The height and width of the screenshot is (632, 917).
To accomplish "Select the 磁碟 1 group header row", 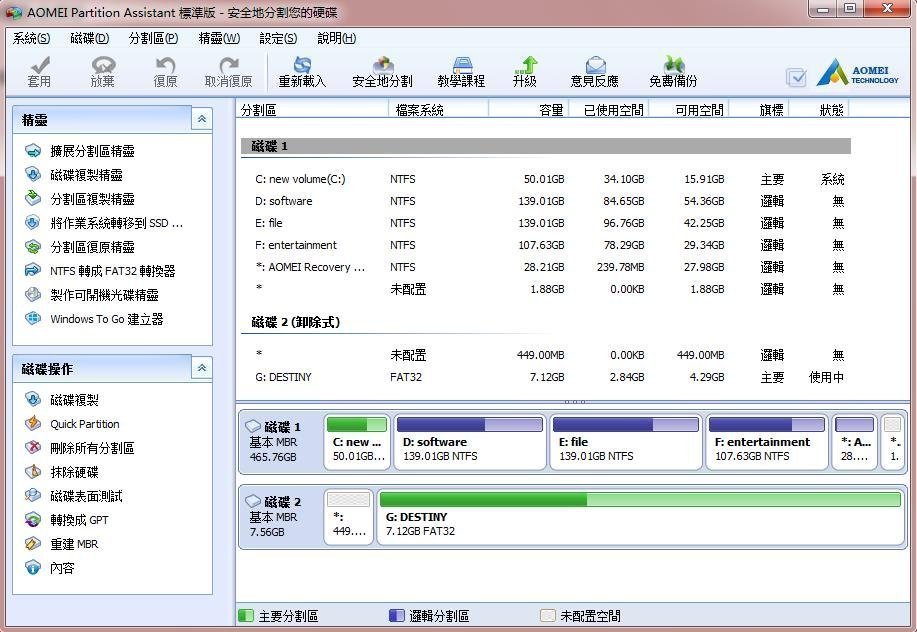I will click(x=546, y=146).
